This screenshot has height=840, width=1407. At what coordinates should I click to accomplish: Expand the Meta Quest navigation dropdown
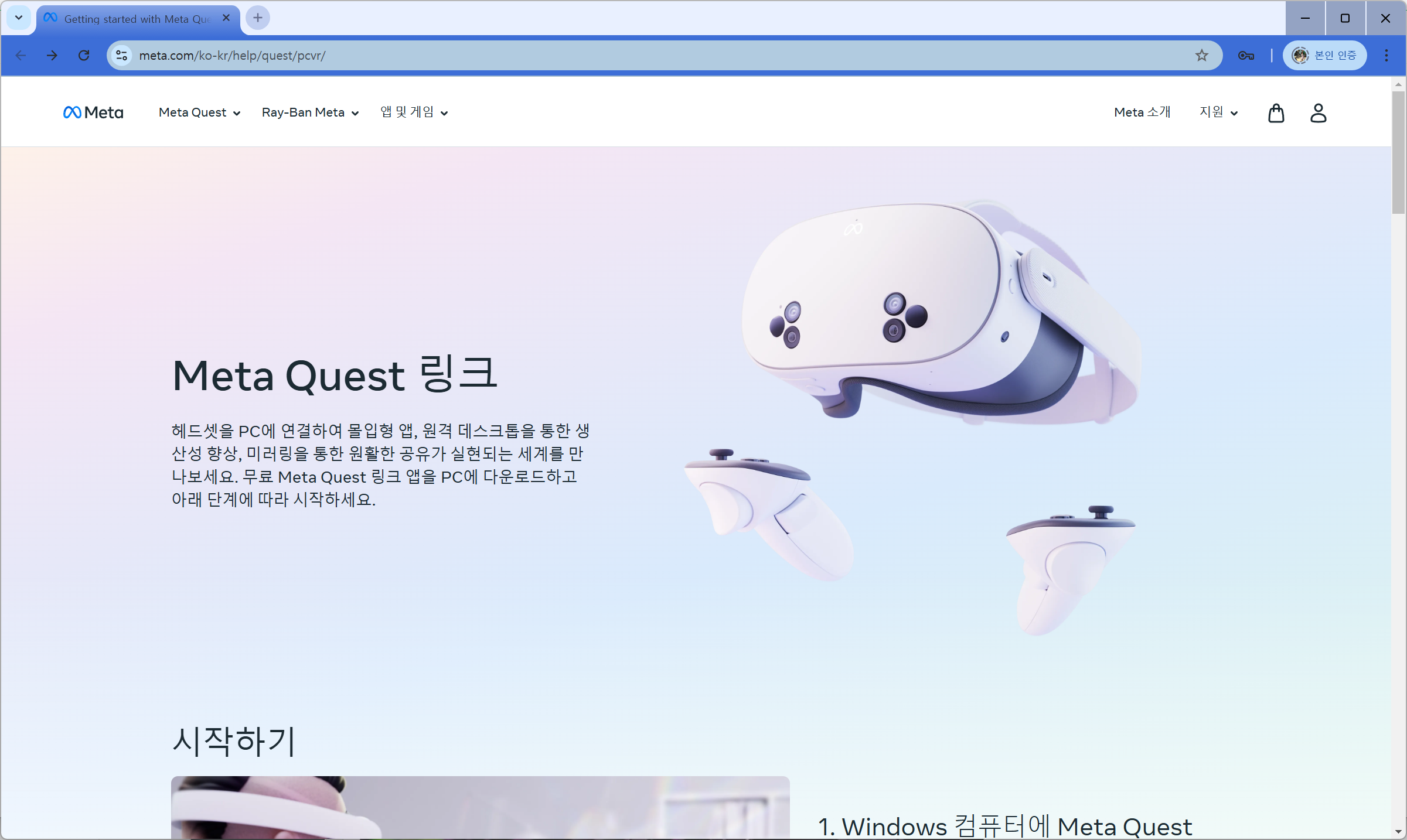(x=199, y=112)
